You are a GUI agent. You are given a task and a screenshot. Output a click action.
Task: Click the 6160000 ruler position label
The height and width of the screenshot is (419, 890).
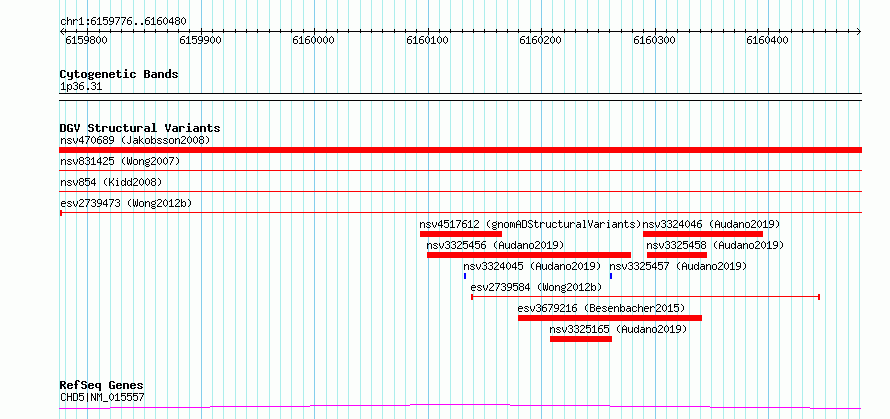click(314, 40)
